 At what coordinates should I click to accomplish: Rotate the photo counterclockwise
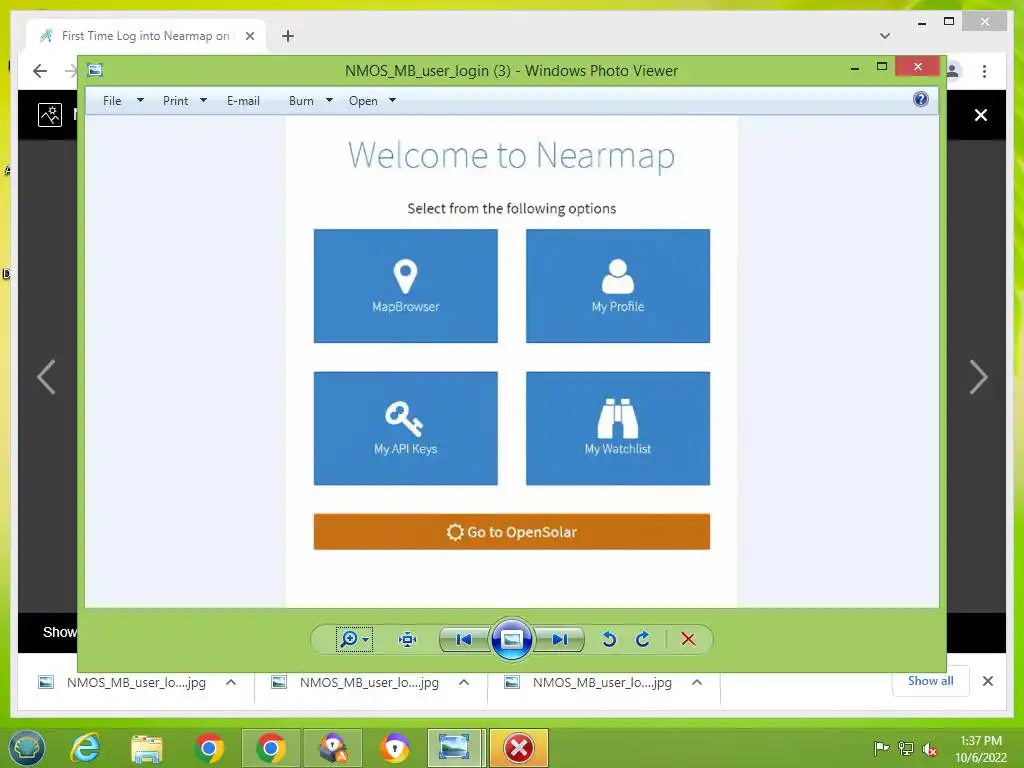(609, 639)
